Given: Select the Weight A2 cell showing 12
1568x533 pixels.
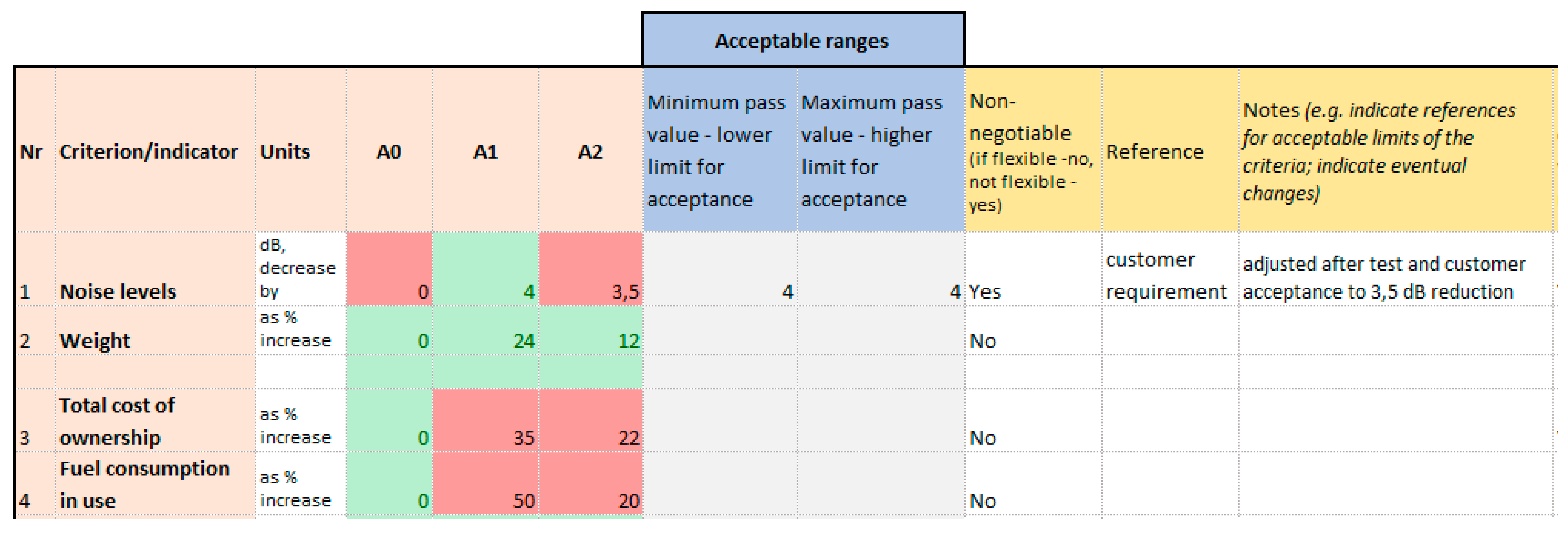Looking at the screenshot, I should [590, 331].
